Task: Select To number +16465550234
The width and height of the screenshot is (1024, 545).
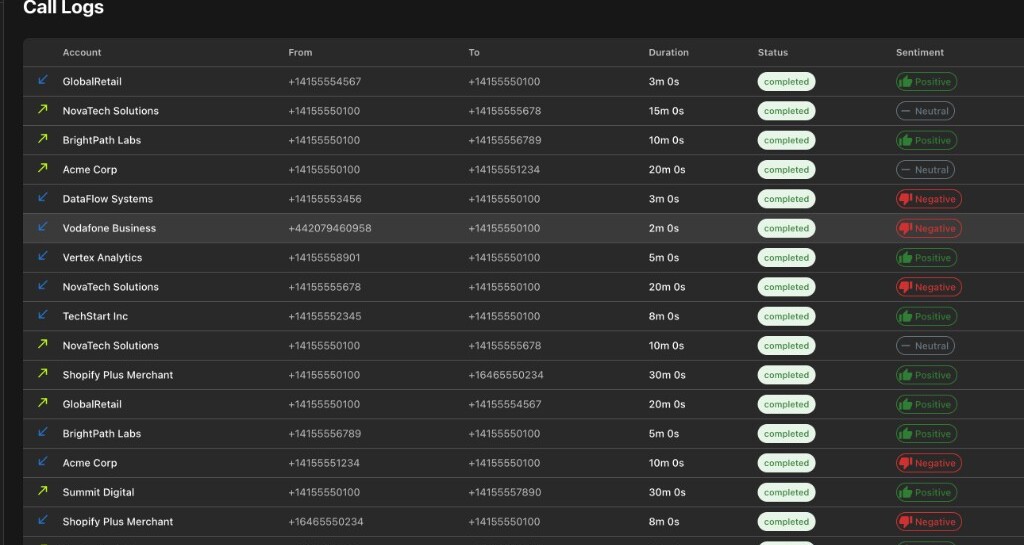Action: pos(506,375)
